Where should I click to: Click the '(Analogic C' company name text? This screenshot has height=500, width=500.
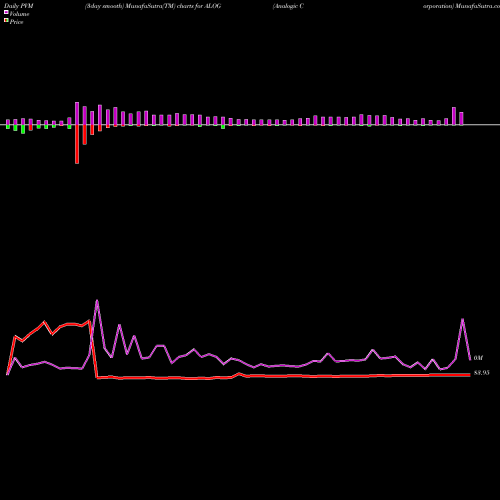[x=288, y=6]
